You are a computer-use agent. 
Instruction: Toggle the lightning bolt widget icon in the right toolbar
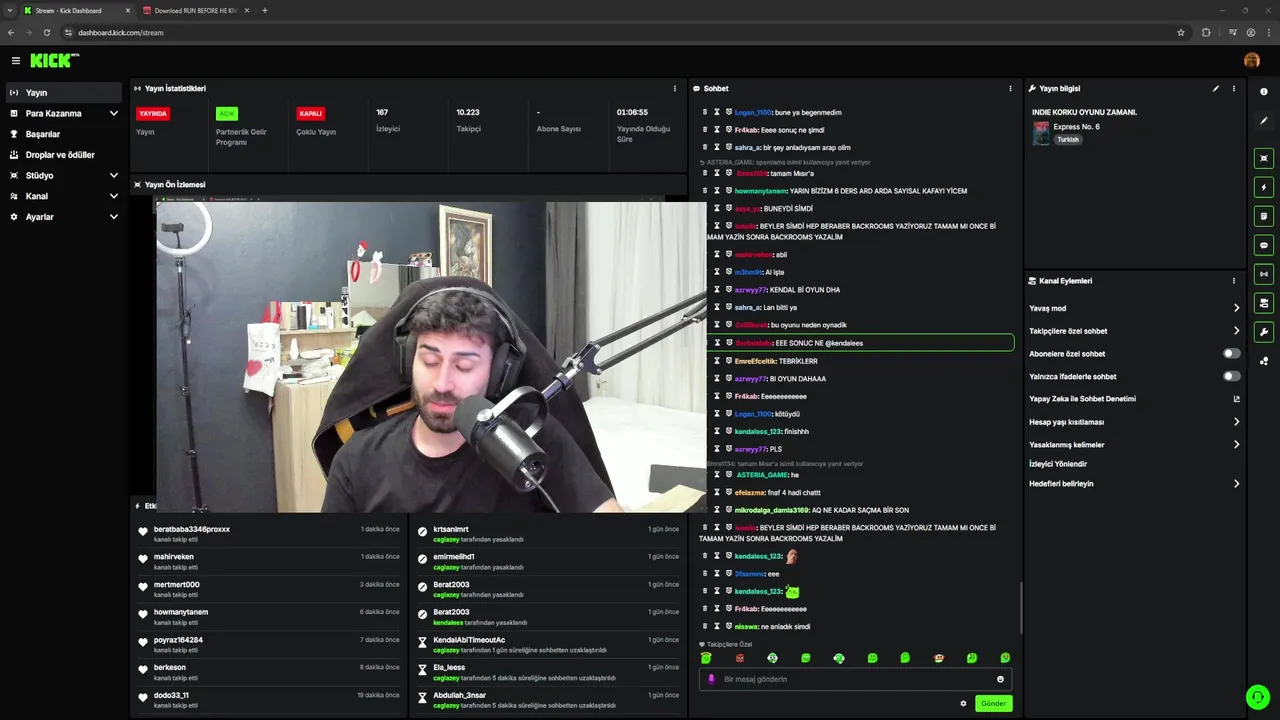coord(1264,187)
